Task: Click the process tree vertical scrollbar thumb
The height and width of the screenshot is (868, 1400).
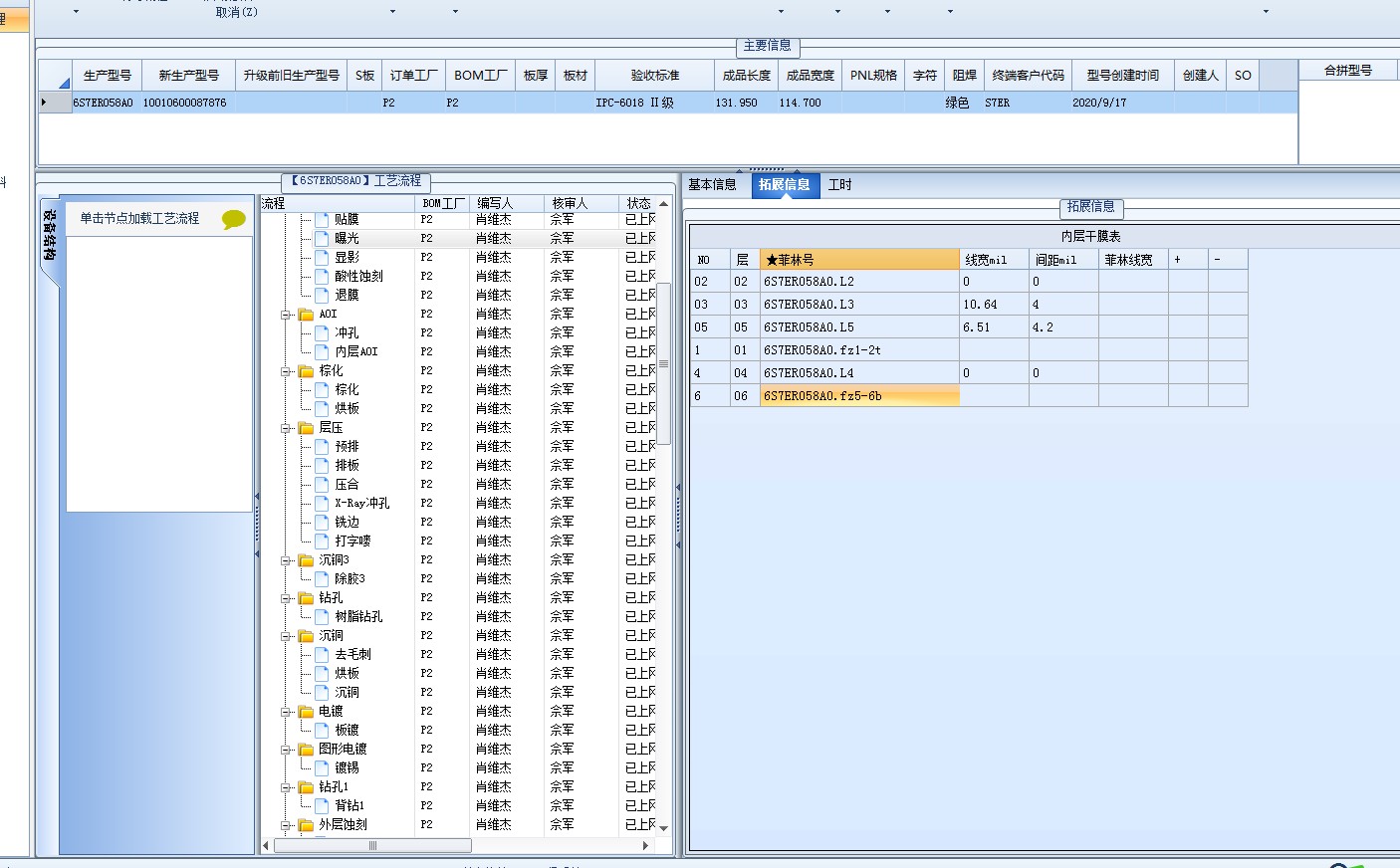Action: tap(664, 364)
